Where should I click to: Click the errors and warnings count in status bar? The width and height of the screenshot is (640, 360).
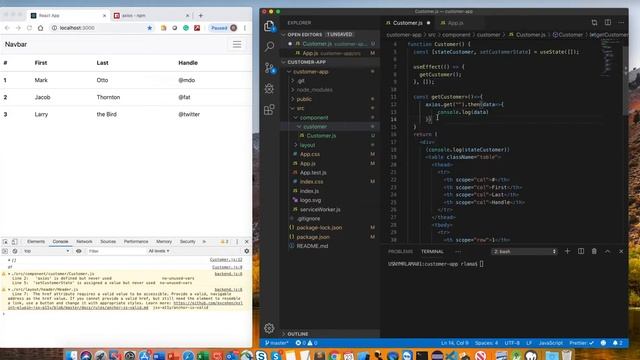[x=306, y=343]
